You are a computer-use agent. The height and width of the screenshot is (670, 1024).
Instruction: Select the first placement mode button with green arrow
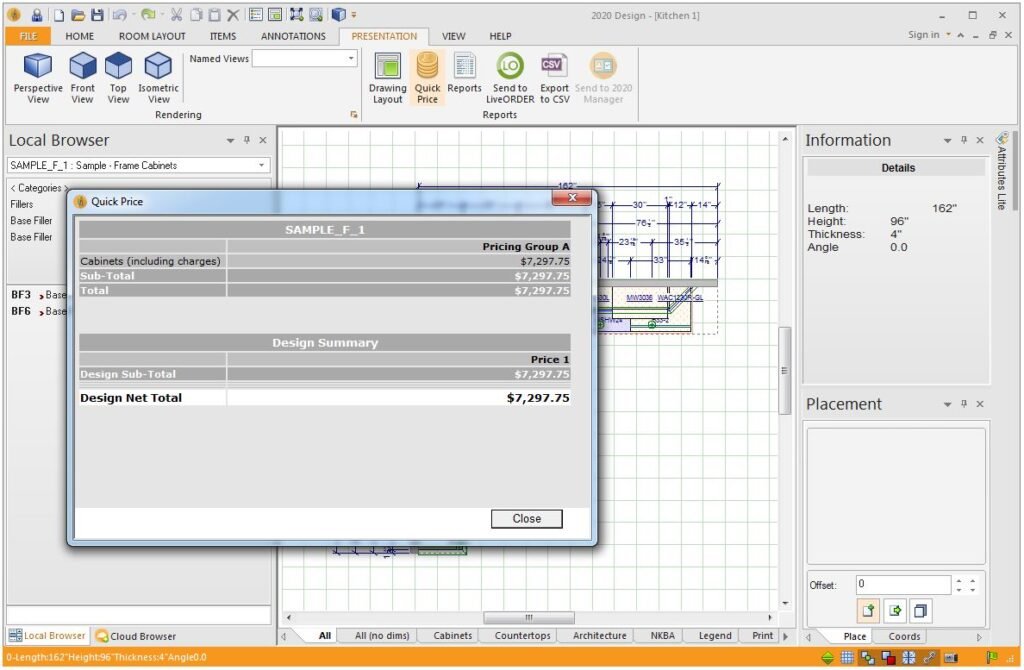tap(868, 611)
